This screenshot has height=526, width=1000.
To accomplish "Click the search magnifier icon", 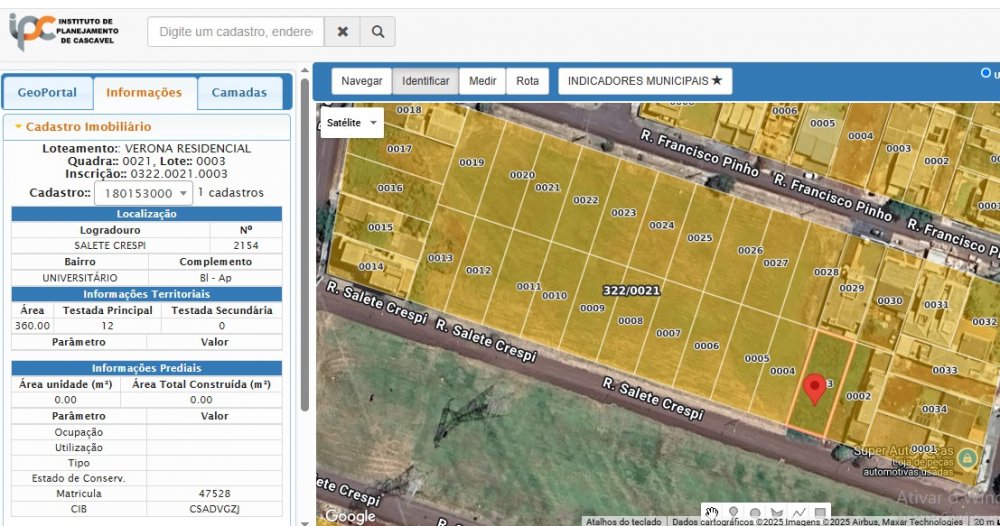I will (x=378, y=32).
